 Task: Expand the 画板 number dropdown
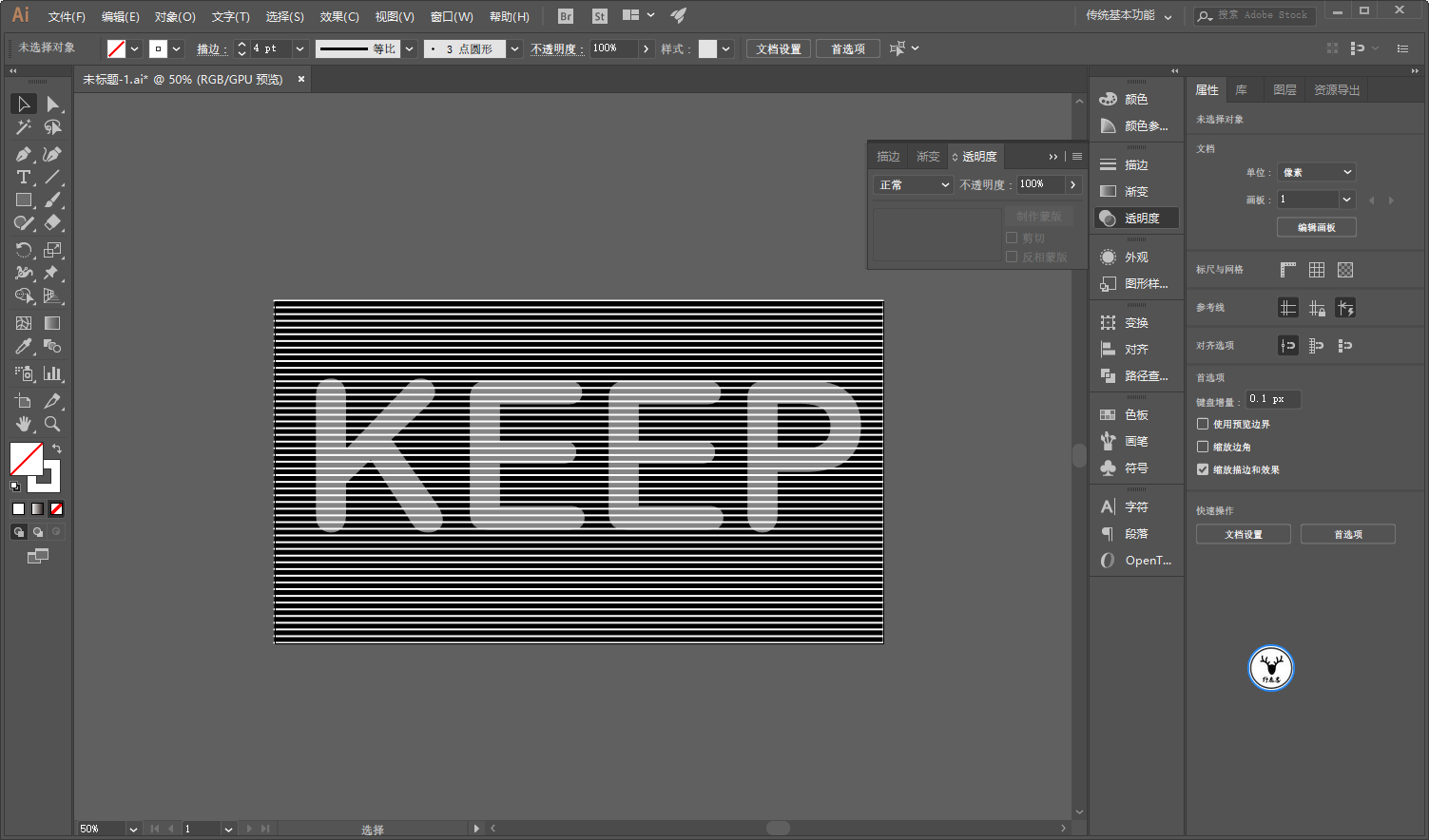[x=1346, y=200]
